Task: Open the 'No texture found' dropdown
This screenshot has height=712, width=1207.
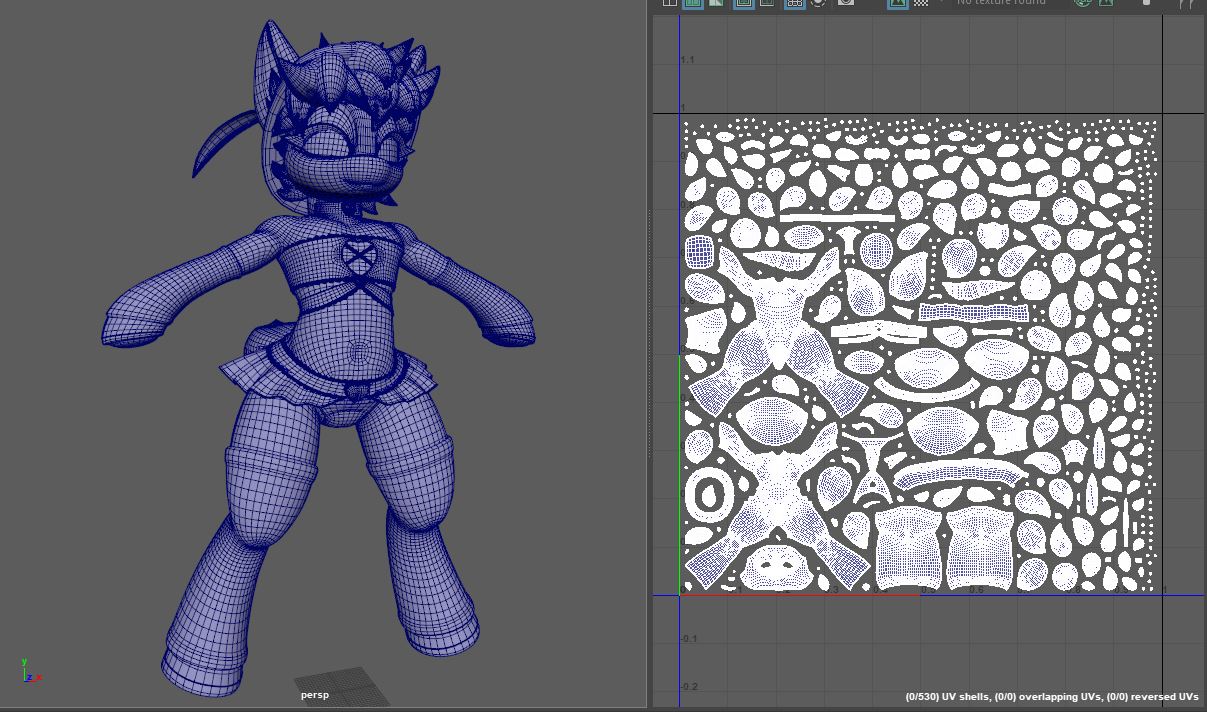Action: (1001, 3)
